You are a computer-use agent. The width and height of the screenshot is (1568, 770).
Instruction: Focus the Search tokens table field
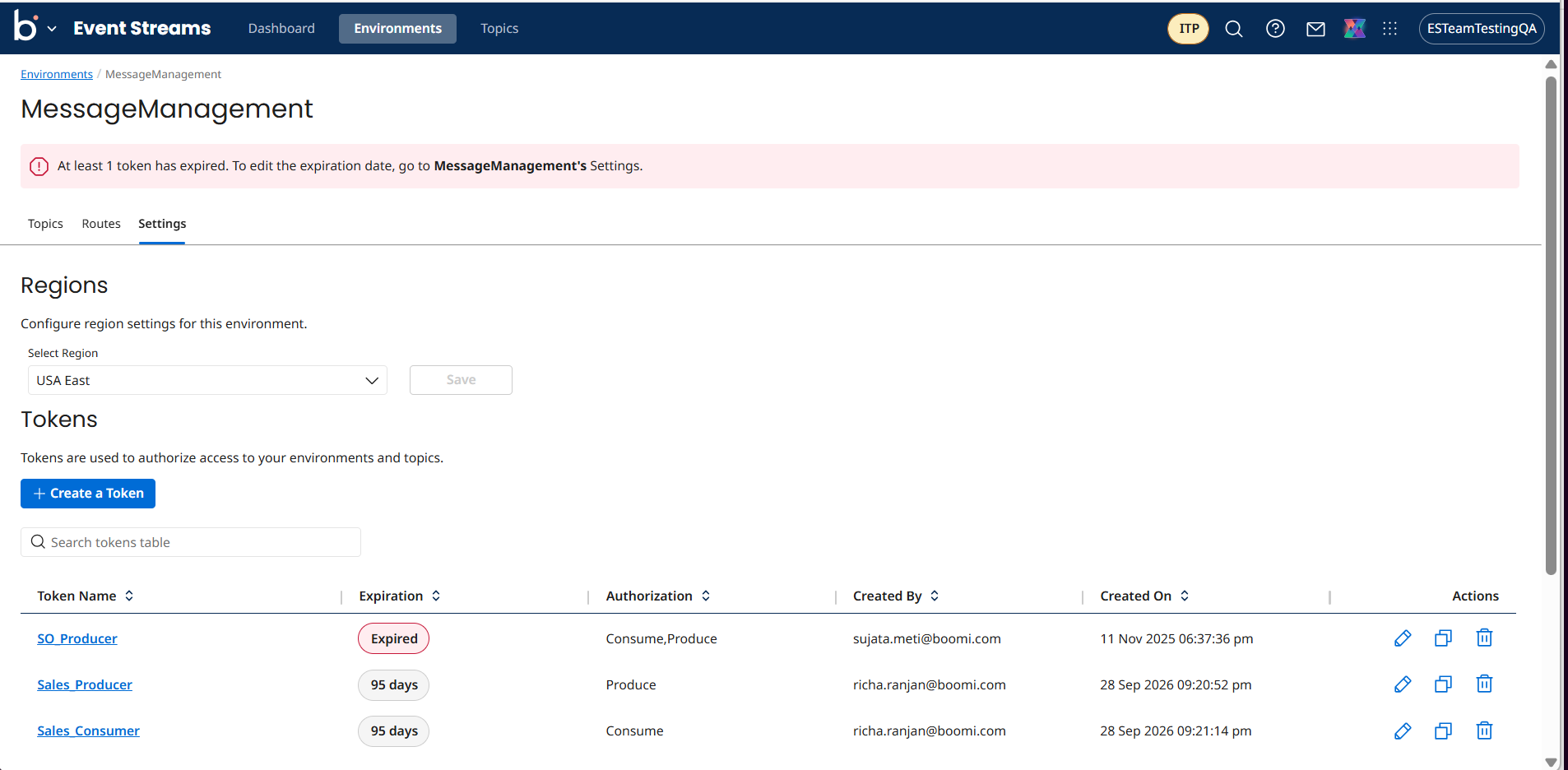click(x=191, y=542)
